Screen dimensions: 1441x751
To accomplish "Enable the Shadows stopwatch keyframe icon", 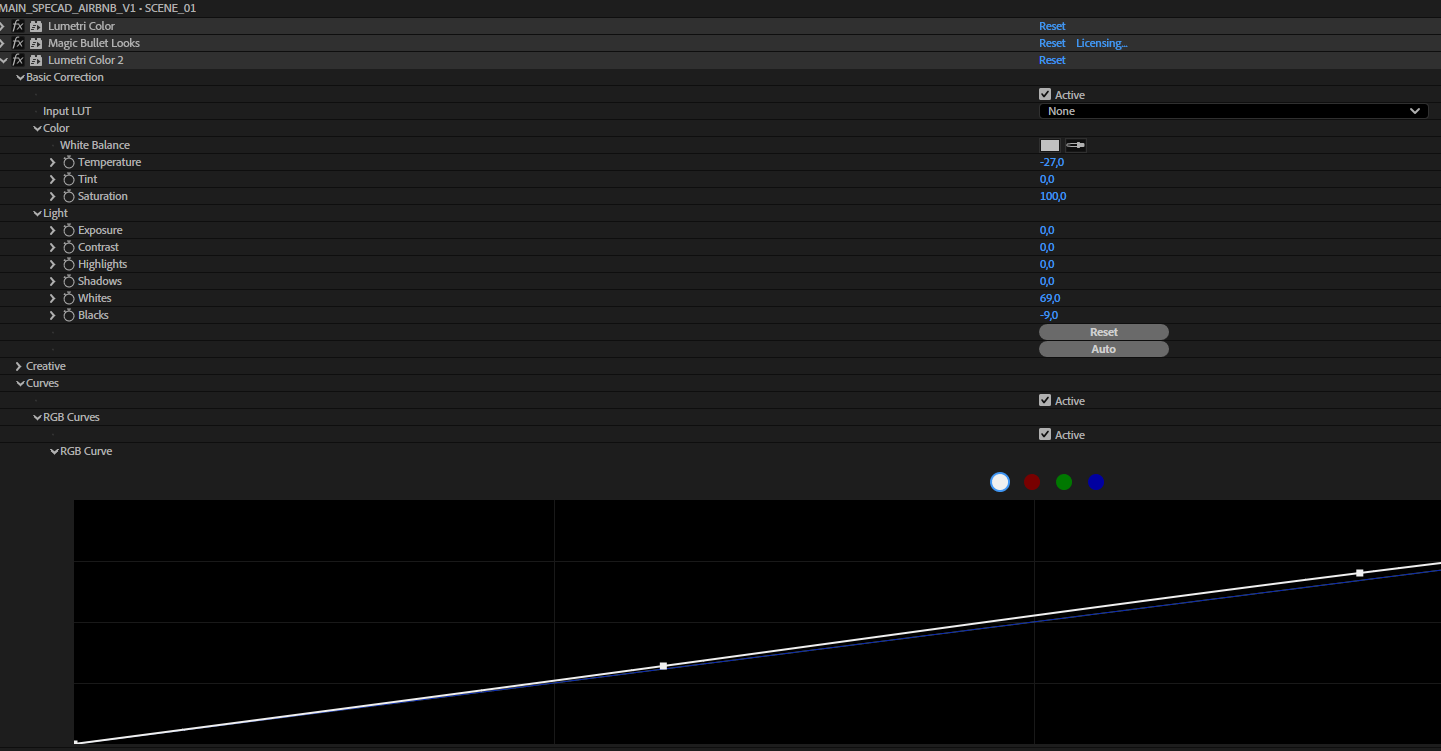I will coord(69,281).
